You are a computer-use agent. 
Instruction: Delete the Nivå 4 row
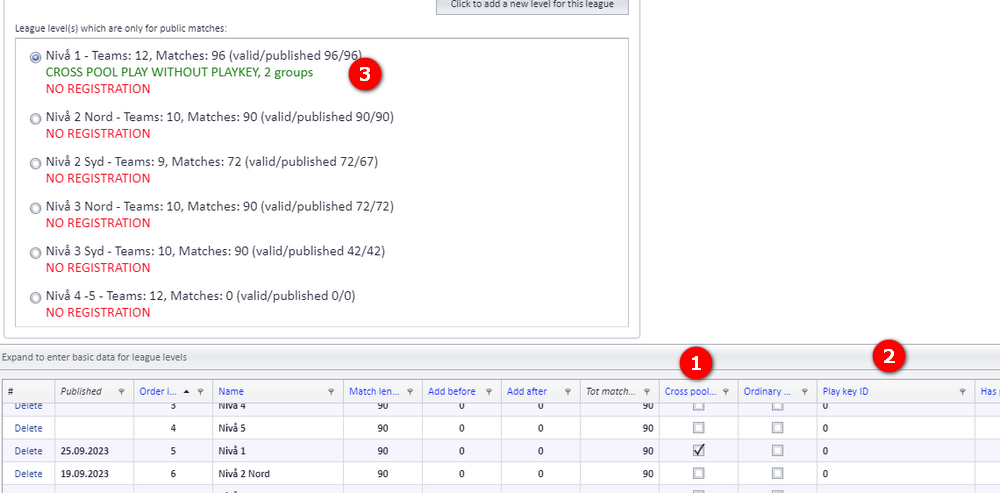[28, 406]
